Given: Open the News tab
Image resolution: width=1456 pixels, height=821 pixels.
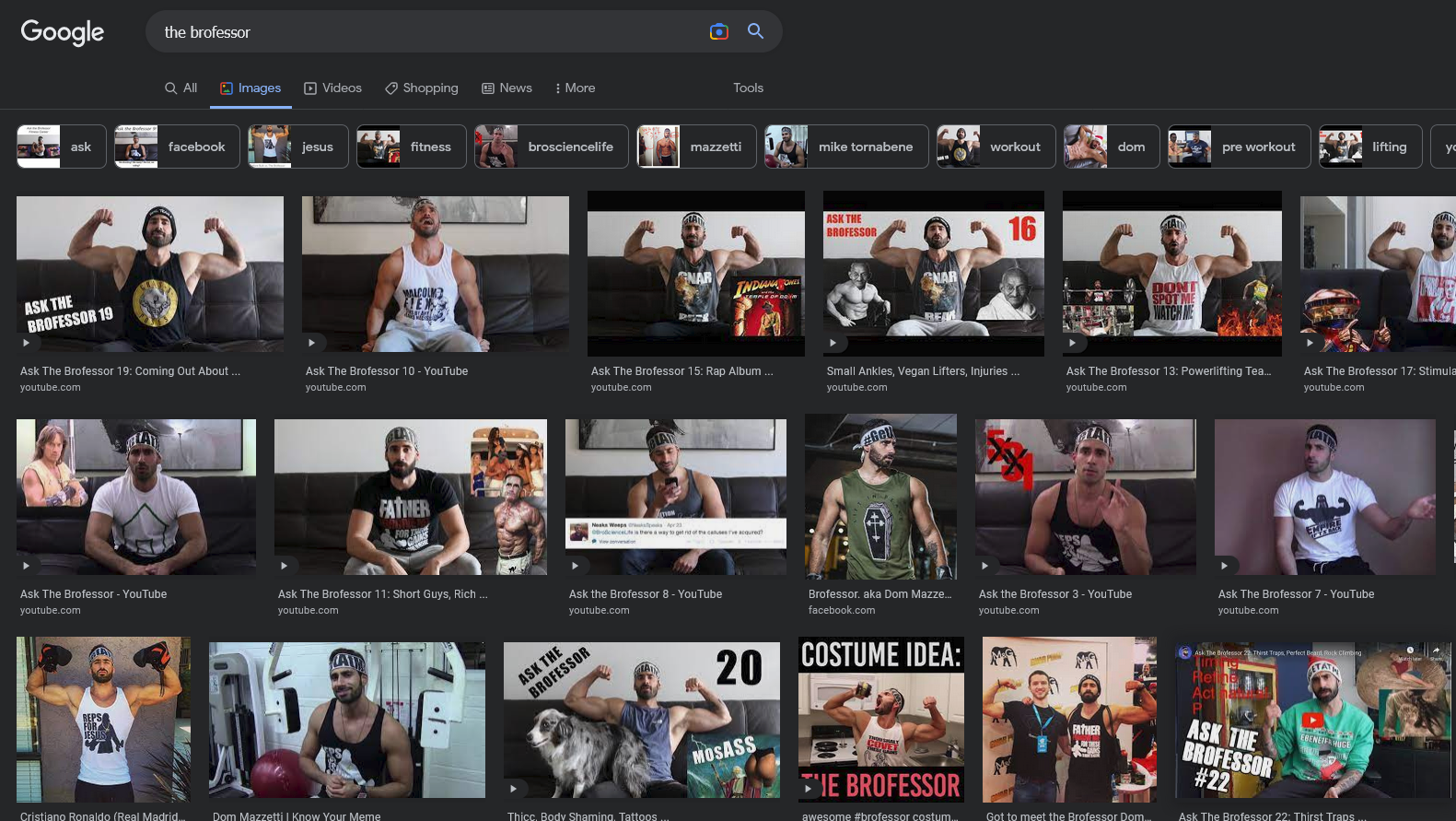Looking at the screenshot, I should point(507,88).
